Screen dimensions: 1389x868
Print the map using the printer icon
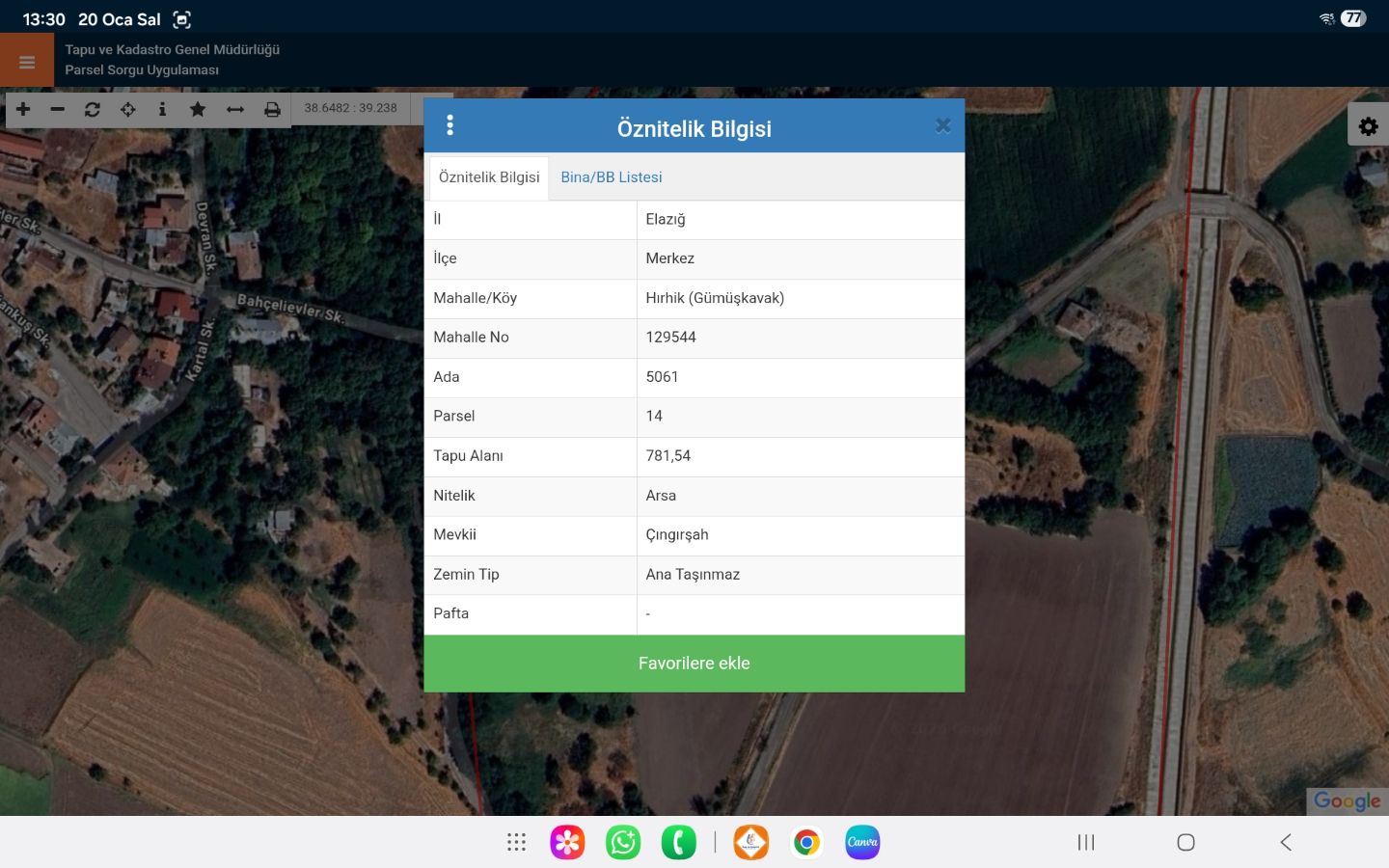[272, 109]
